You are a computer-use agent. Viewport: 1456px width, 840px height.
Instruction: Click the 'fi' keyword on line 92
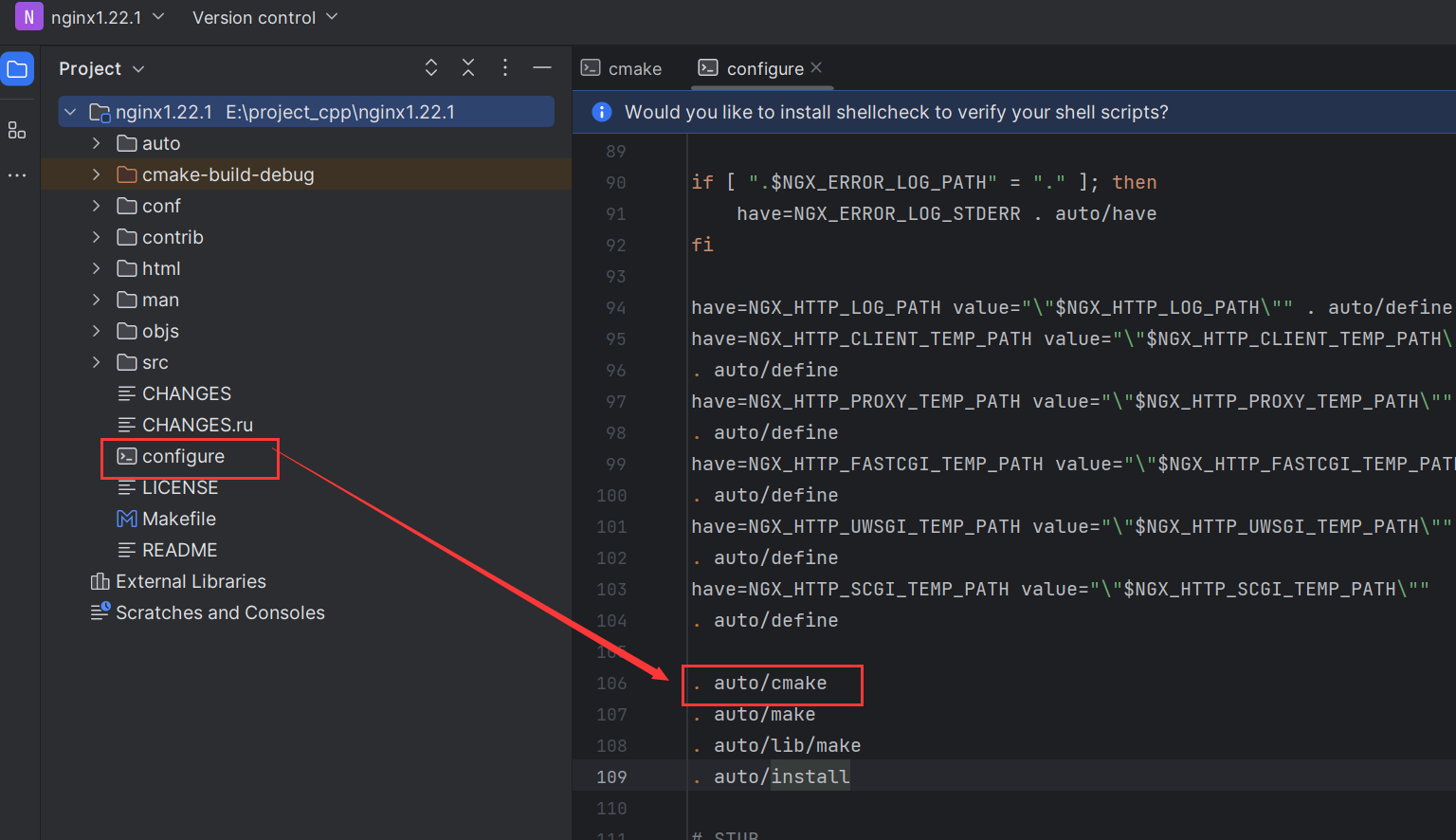tap(702, 245)
